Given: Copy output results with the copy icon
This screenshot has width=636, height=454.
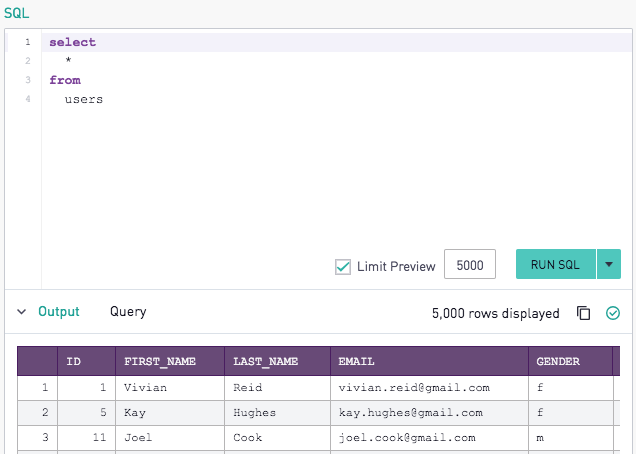Looking at the screenshot, I should click(x=583, y=313).
